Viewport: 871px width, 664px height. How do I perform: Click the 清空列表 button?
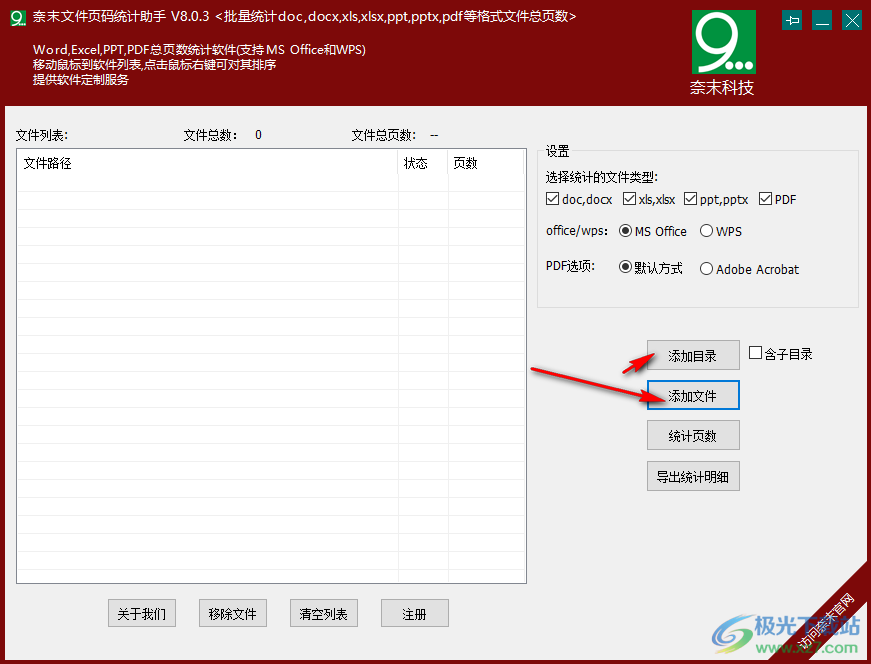coord(323,613)
